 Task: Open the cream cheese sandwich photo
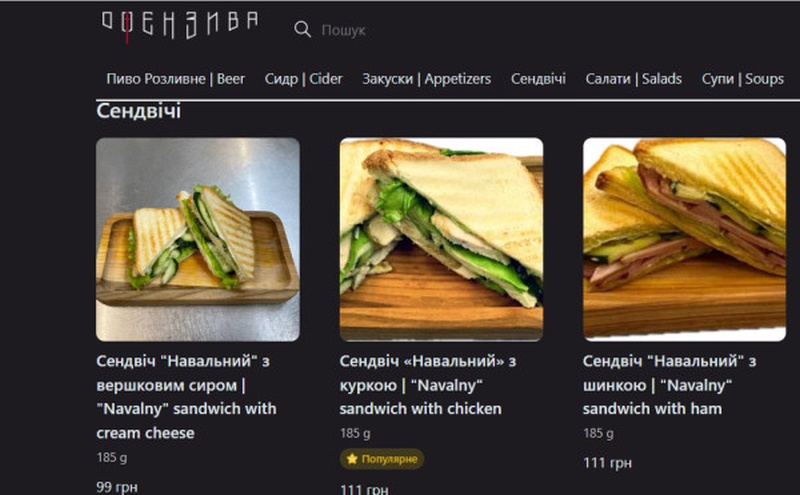click(198, 239)
